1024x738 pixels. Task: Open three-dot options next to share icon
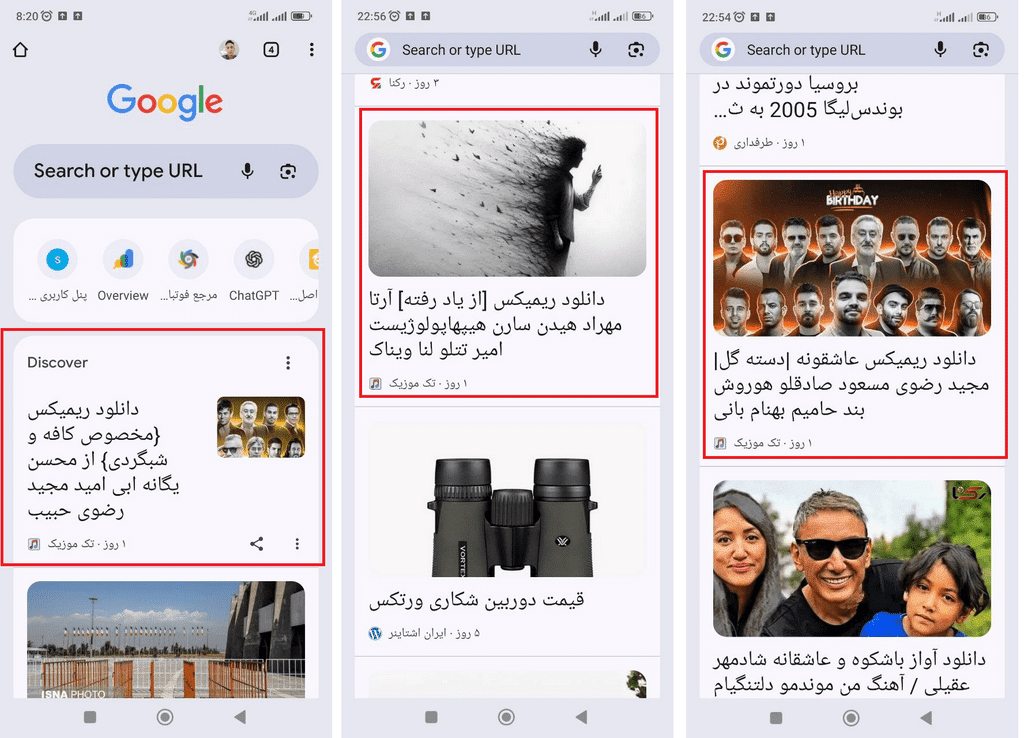coord(297,544)
